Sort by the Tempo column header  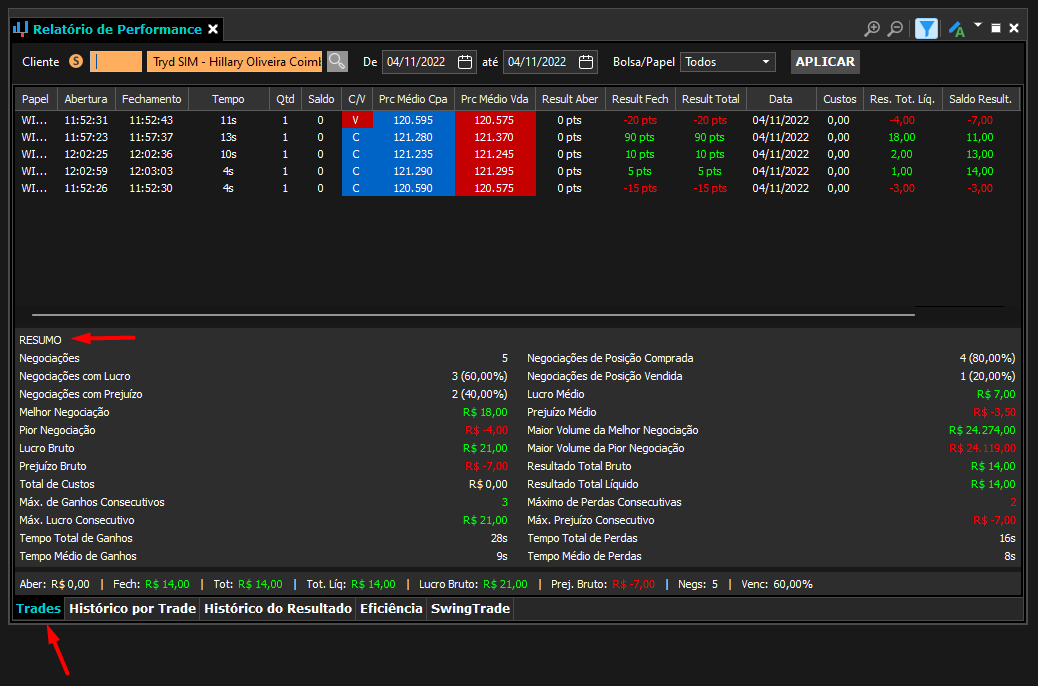point(228,99)
